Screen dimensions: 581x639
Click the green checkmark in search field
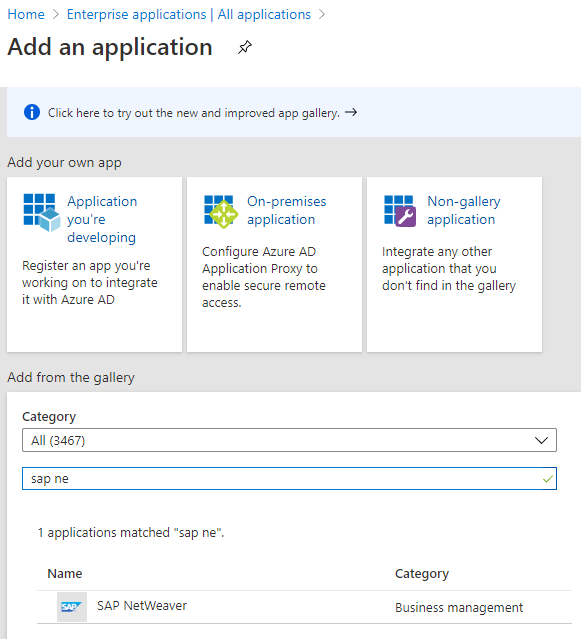tap(548, 479)
